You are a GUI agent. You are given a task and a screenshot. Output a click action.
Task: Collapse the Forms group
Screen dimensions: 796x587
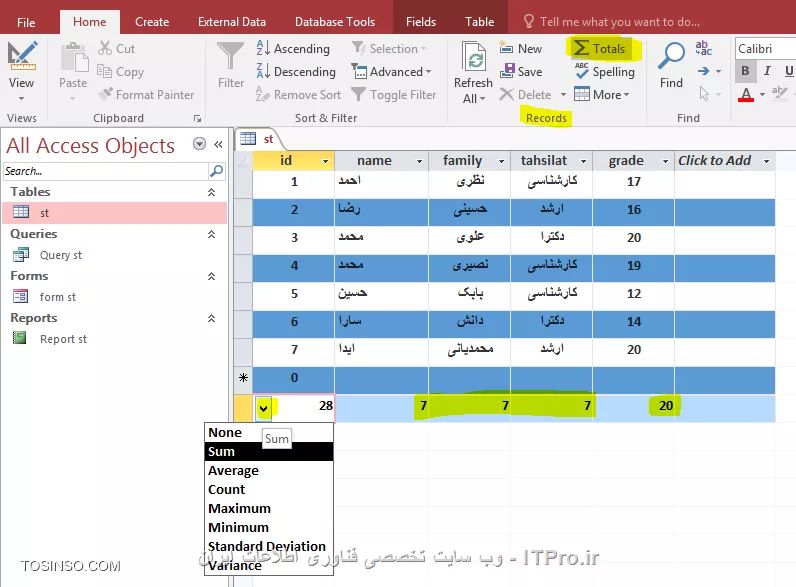[x=212, y=276]
